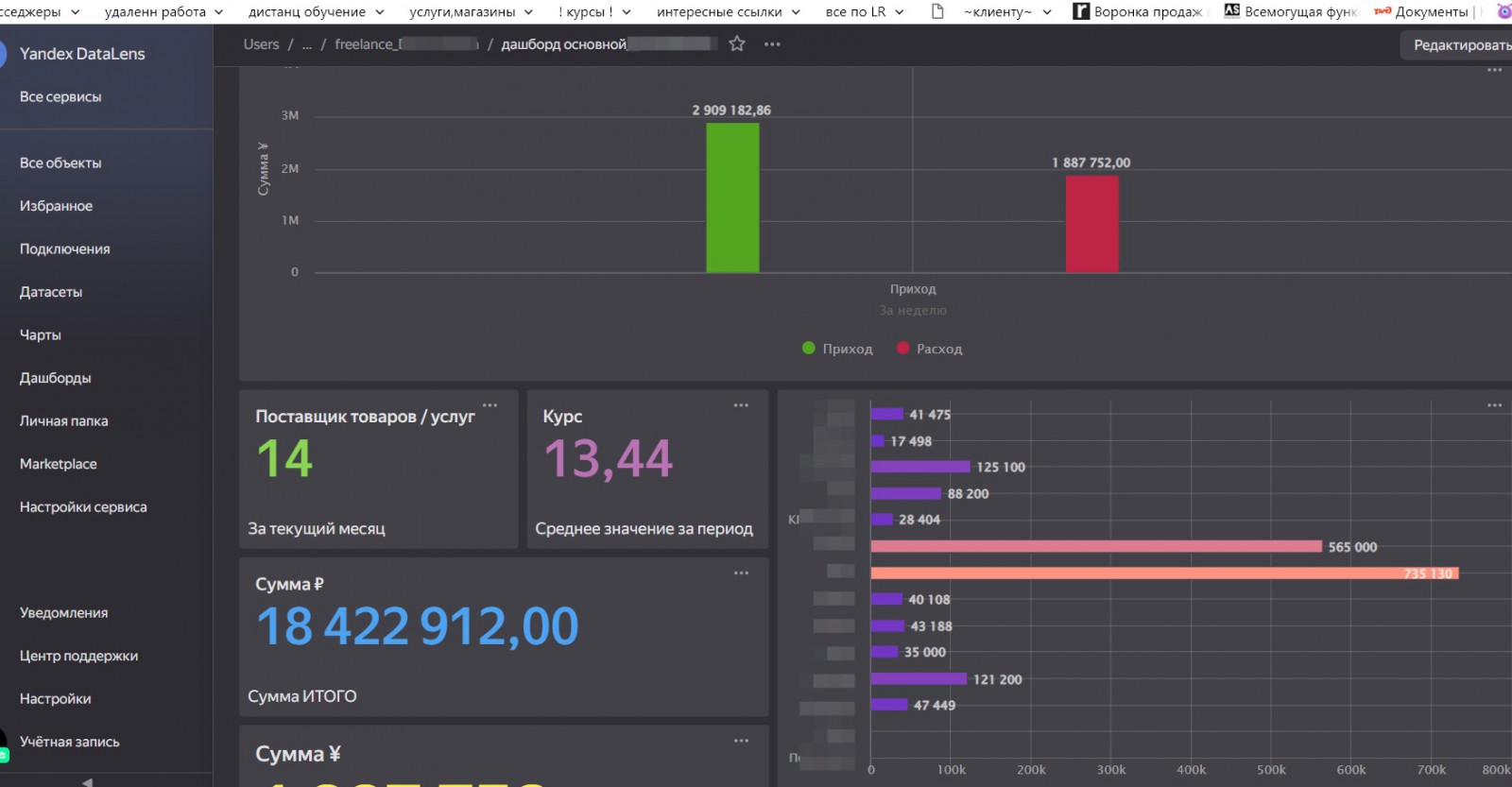The width and height of the screenshot is (1512, 787).
Task: Open the Всемогущая функ bookmark
Action: [x=1290, y=11]
